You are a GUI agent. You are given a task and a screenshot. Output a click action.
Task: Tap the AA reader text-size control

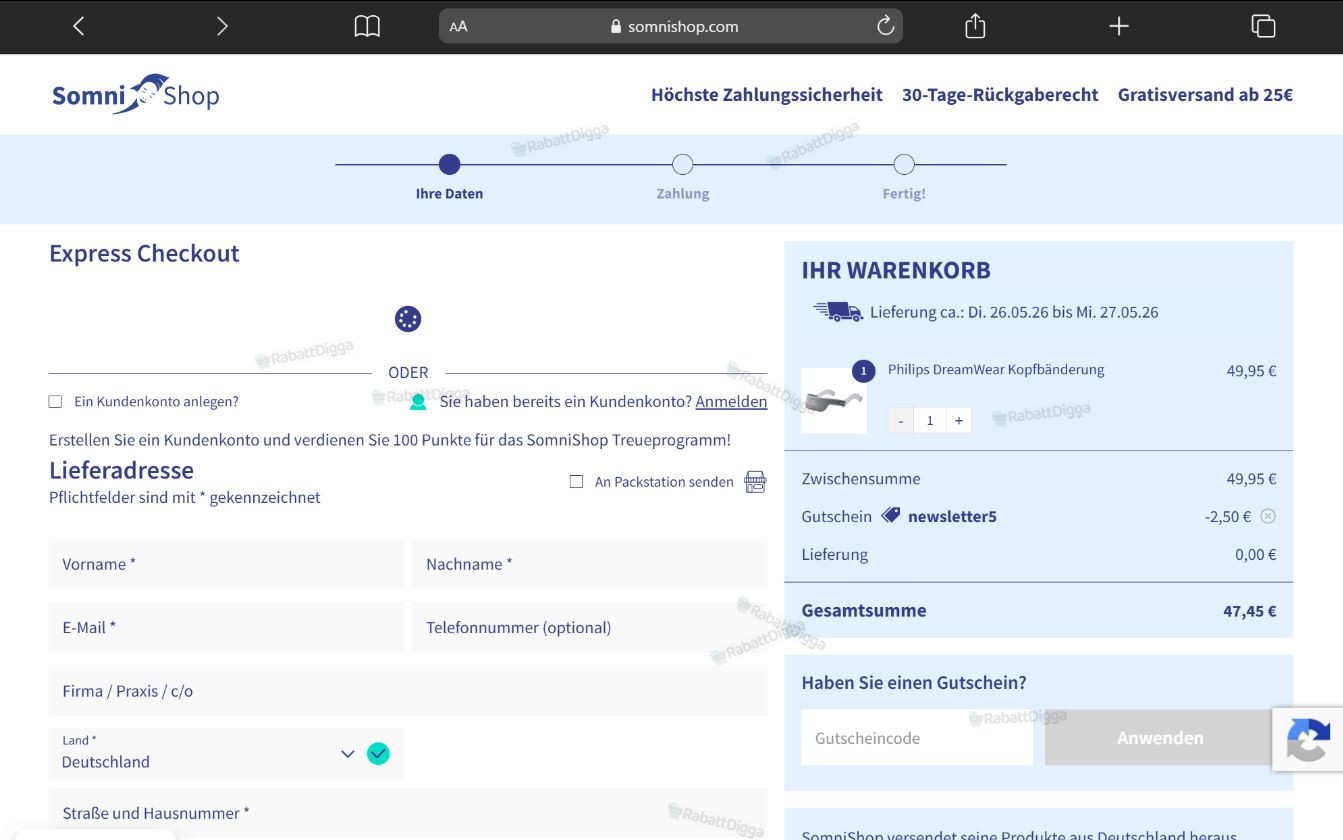click(x=458, y=27)
